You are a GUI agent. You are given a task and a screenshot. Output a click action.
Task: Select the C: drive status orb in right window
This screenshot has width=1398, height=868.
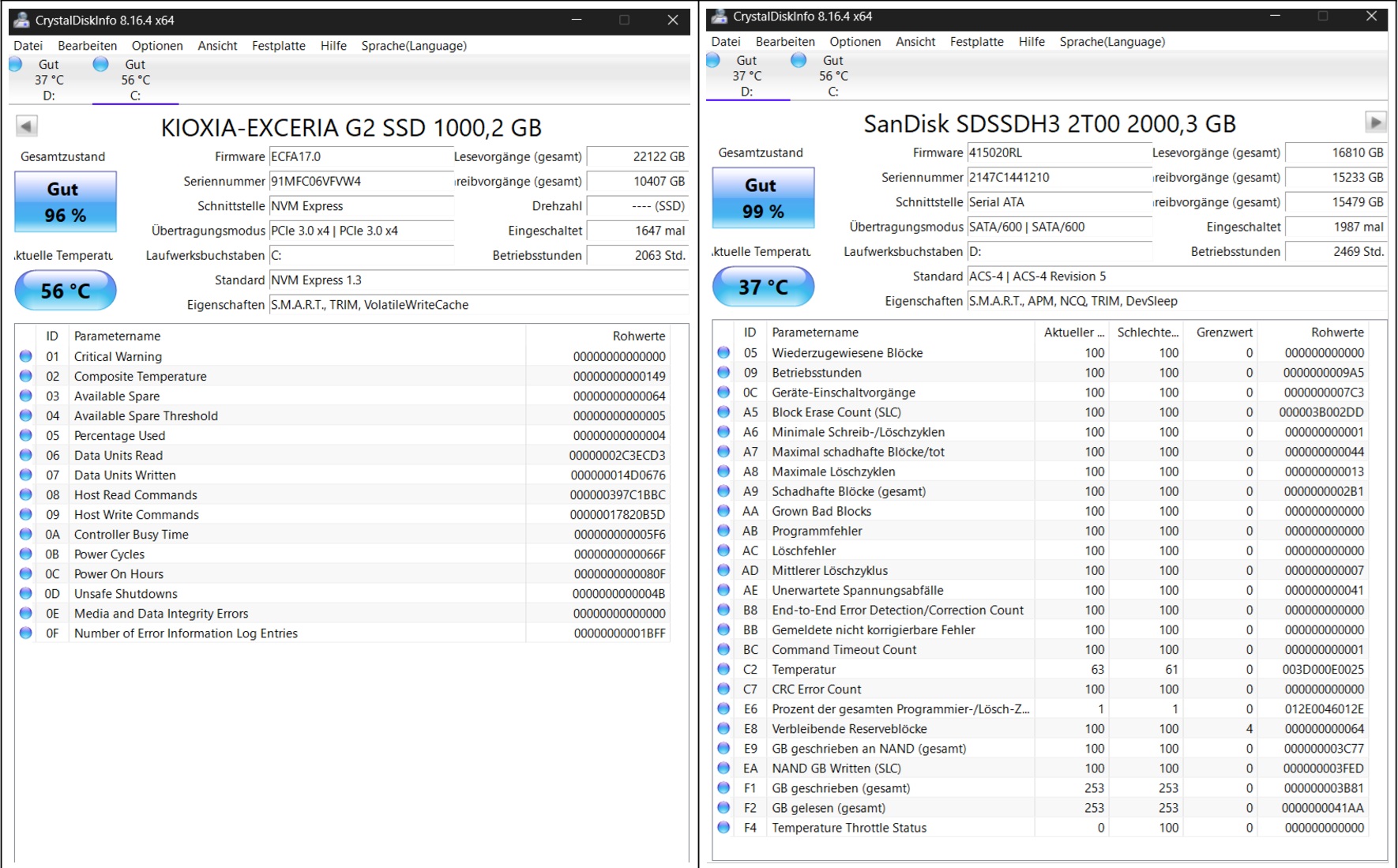tap(799, 60)
